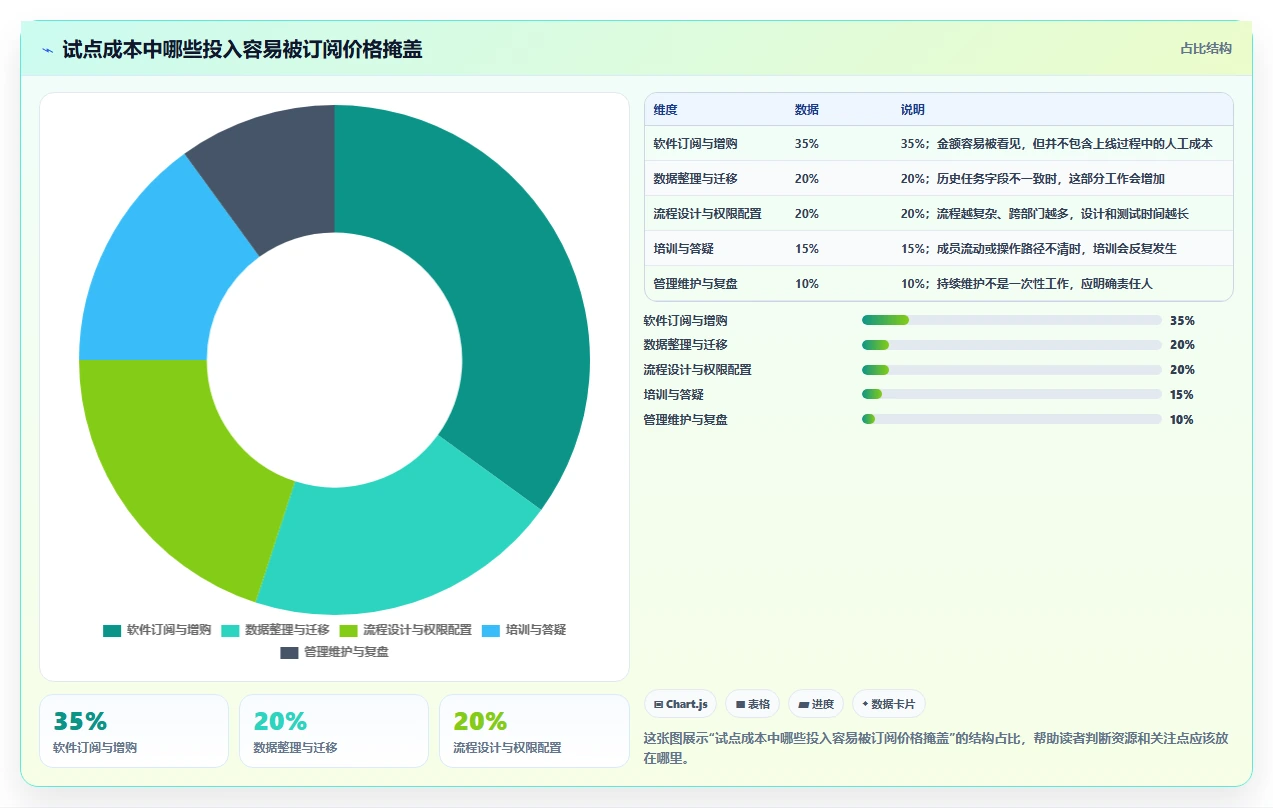Click the 软件订阅与增购 progress bar
Screen dimensions: 1273x808
[1011, 320]
